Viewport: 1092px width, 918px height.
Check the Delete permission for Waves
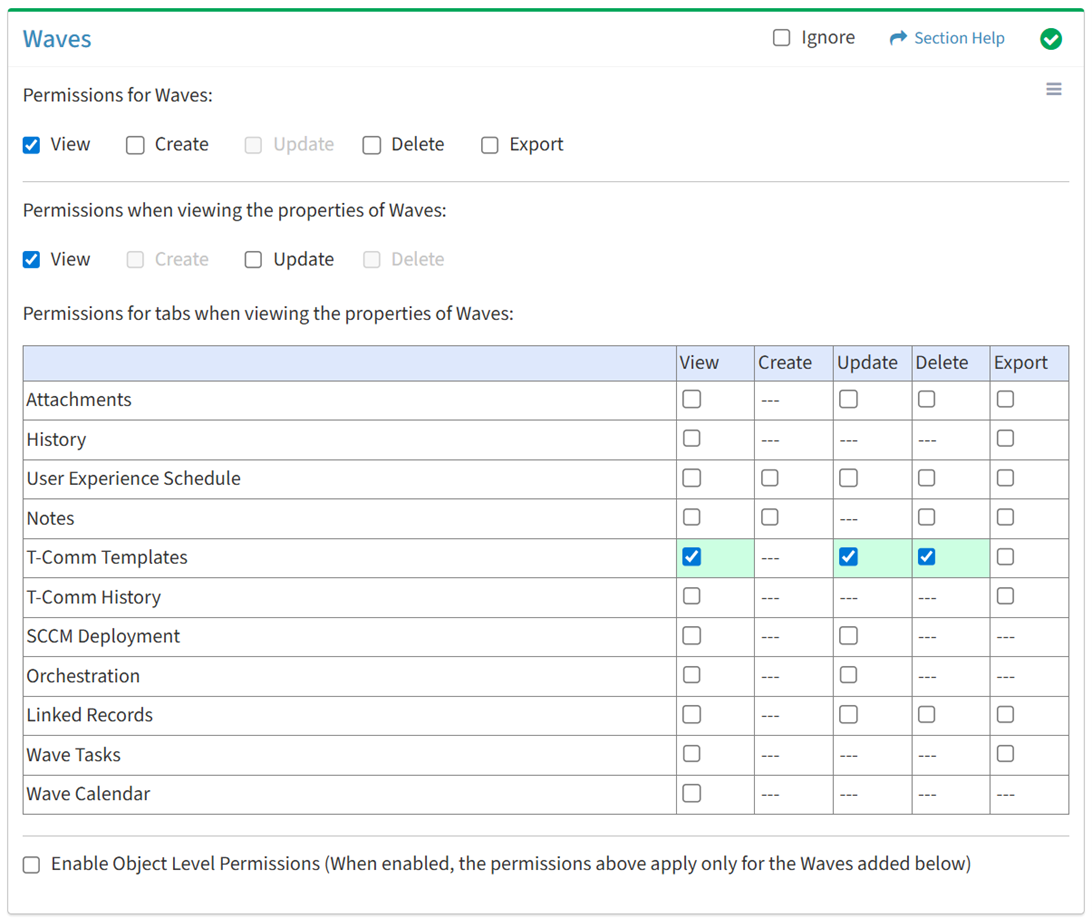372,145
